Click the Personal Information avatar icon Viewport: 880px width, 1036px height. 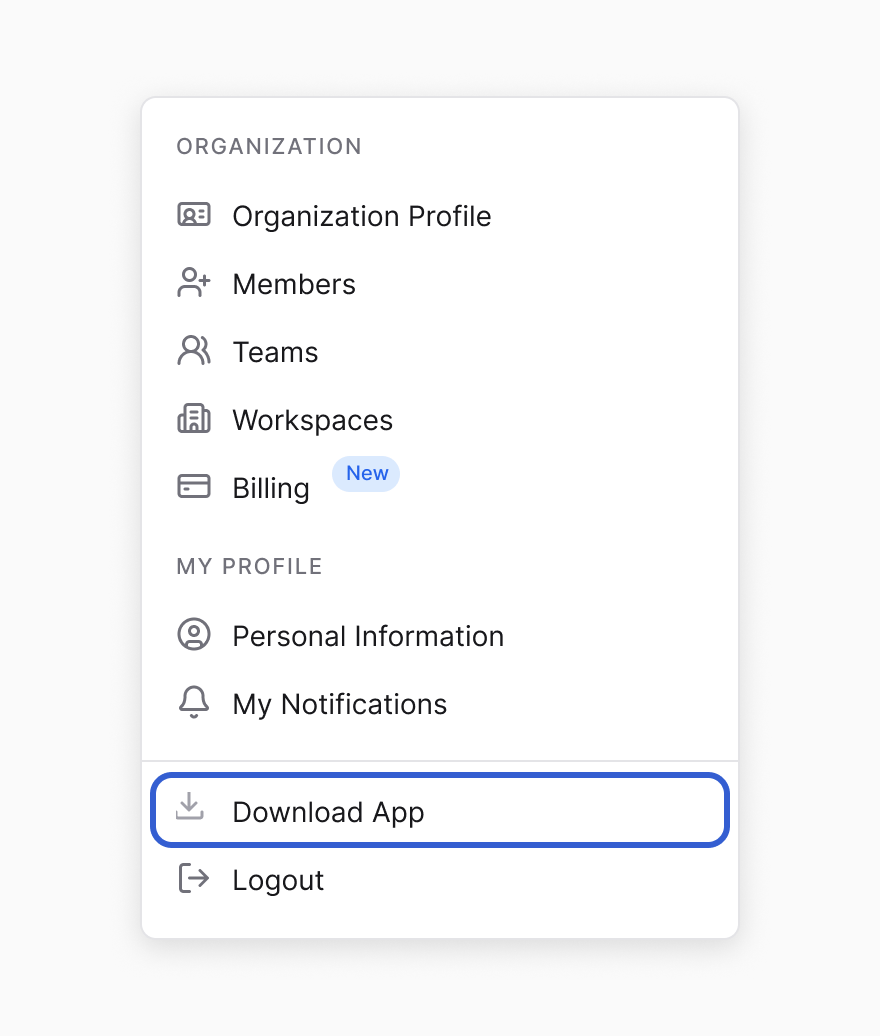click(x=194, y=634)
